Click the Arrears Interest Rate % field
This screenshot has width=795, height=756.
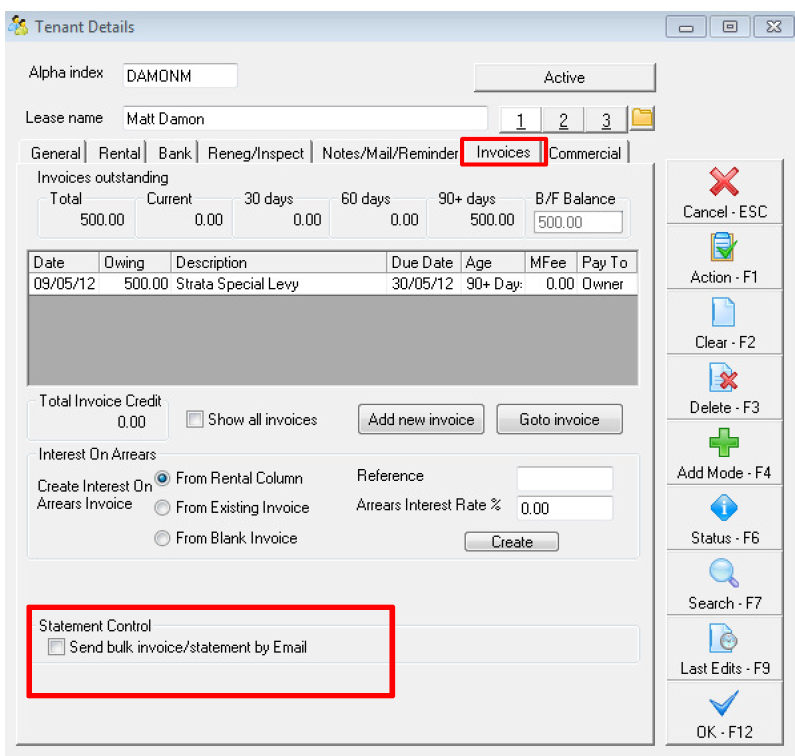coord(565,508)
